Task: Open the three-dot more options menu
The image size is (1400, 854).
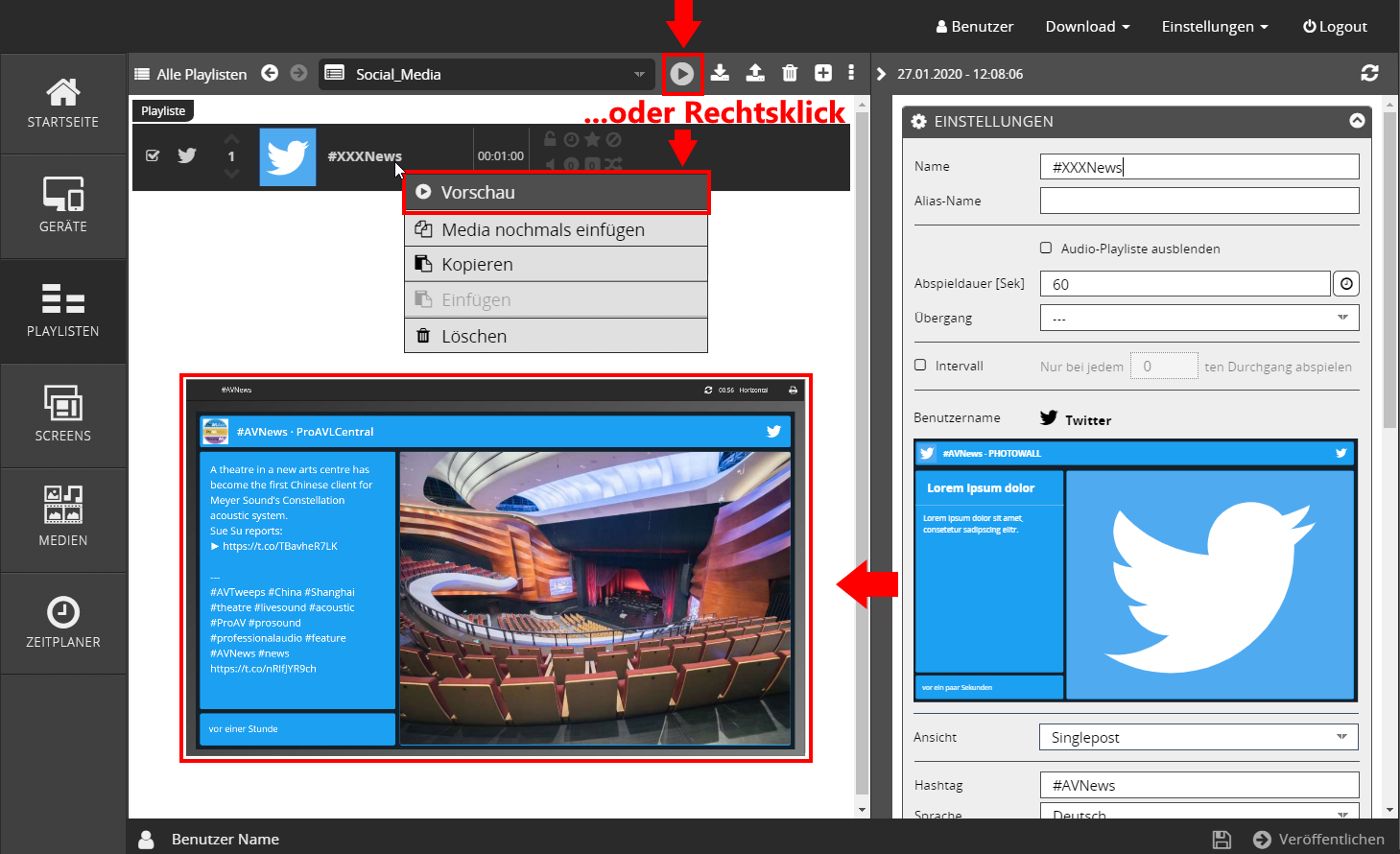Action: pyautogui.click(x=851, y=73)
